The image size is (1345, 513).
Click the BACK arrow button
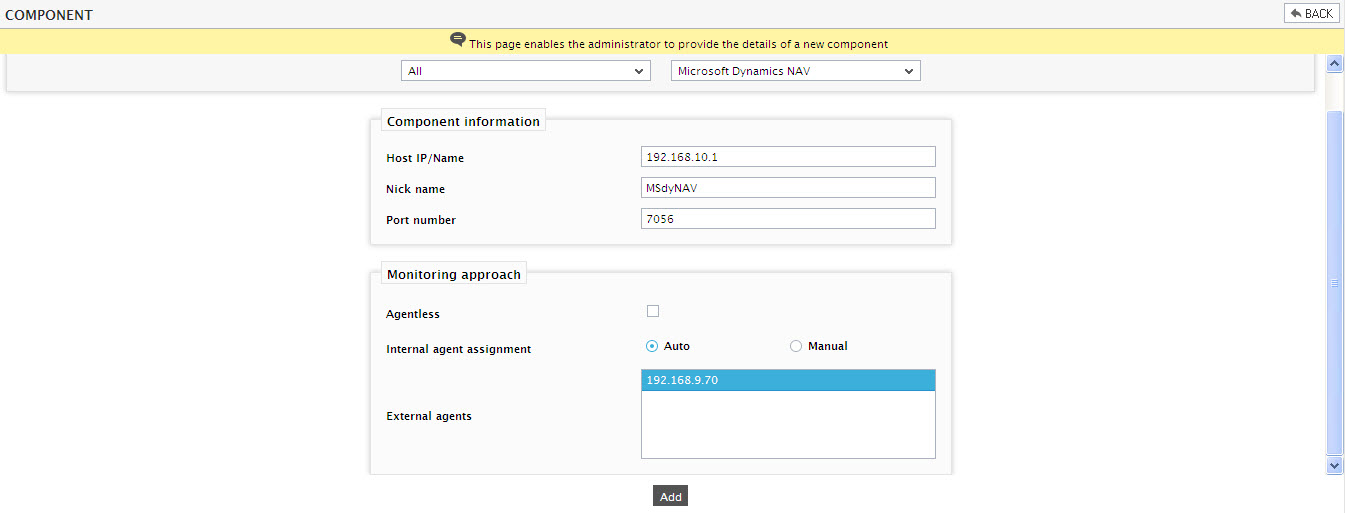click(x=1311, y=13)
